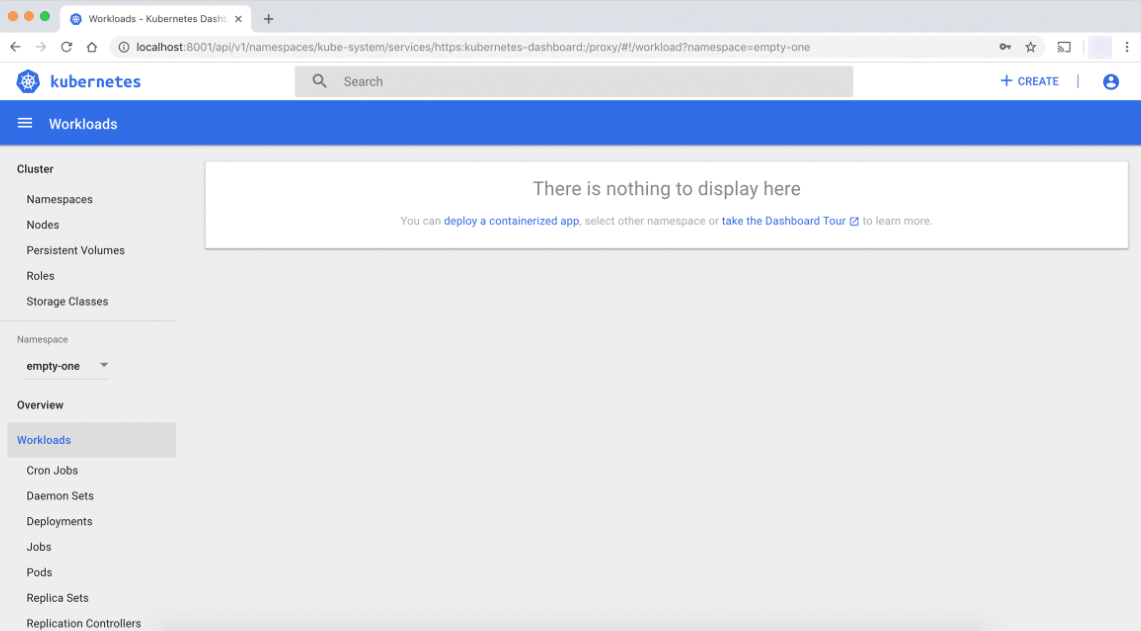Image resolution: width=1141 pixels, height=631 pixels.
Task: Open Replication Controllers in the sidebar
Action: 84,623
